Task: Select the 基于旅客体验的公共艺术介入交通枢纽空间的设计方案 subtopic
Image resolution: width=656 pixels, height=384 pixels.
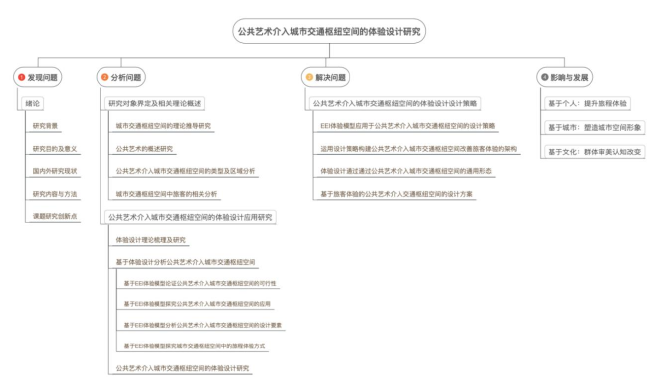Action: pos(396,194)
